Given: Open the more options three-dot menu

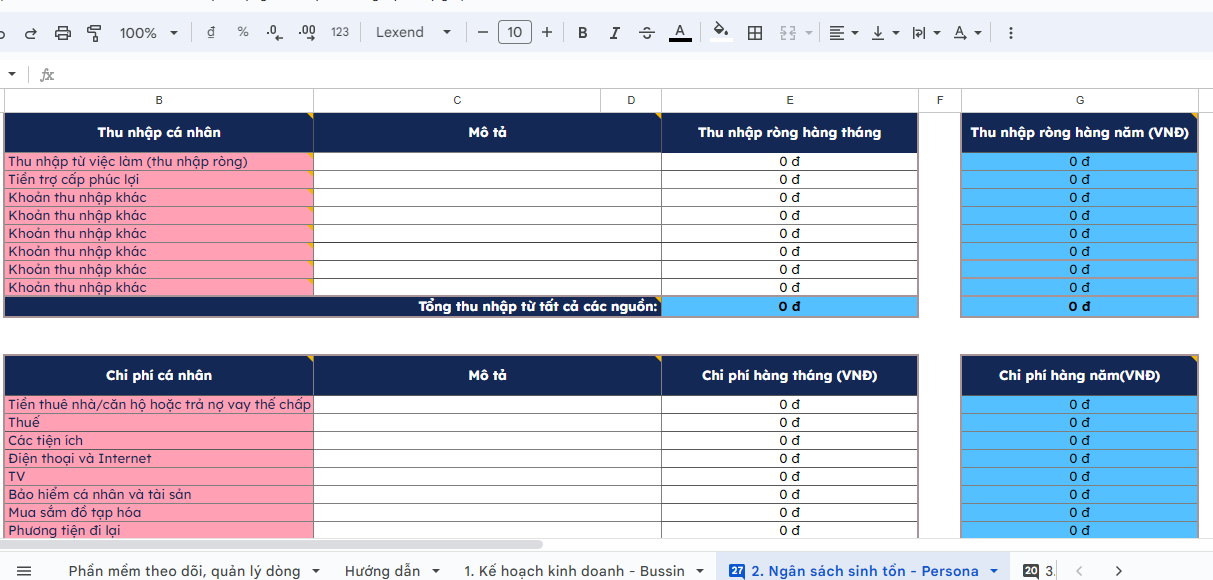Looking at the screenshot, I should [x=1010, y=33].
